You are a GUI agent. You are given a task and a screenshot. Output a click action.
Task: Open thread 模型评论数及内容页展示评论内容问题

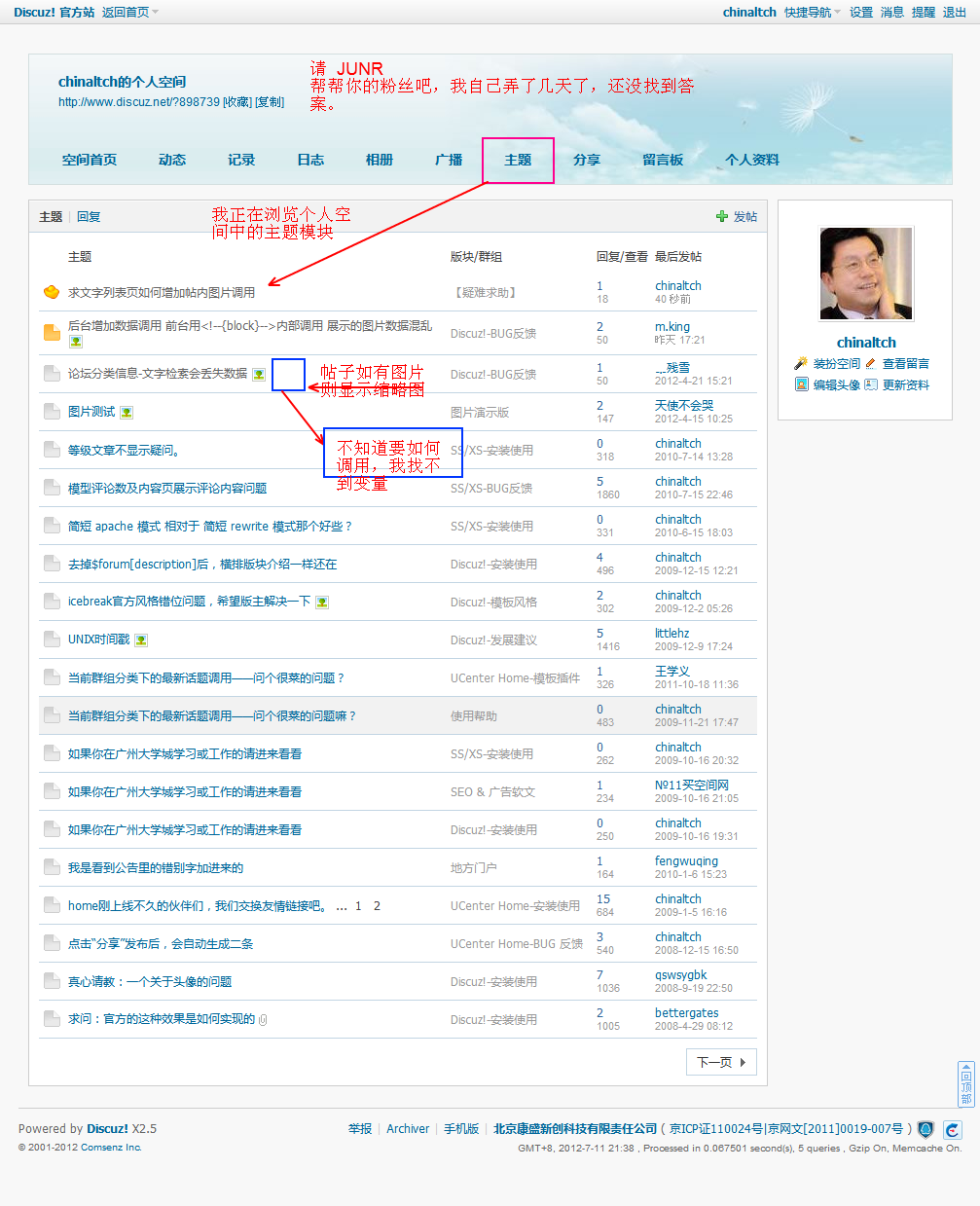(x=167, y=489)
